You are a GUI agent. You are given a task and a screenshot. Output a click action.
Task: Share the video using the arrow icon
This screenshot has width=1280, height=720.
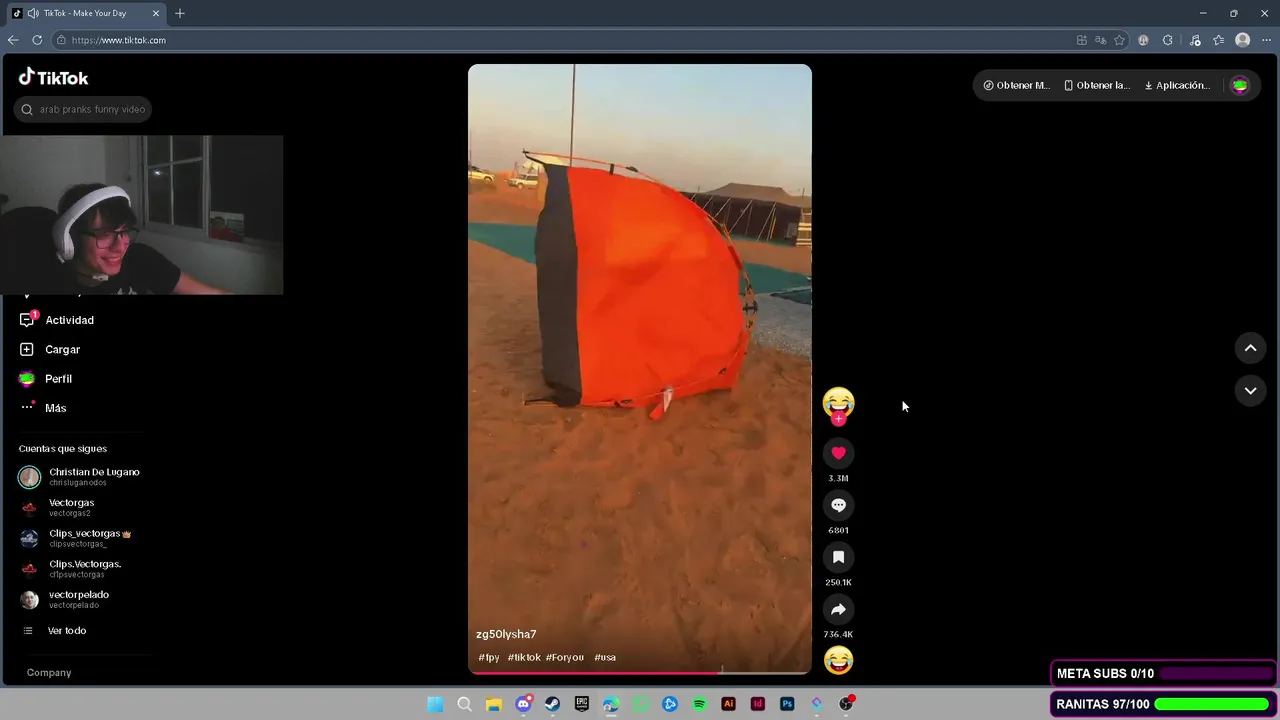(x=838, y=609)
